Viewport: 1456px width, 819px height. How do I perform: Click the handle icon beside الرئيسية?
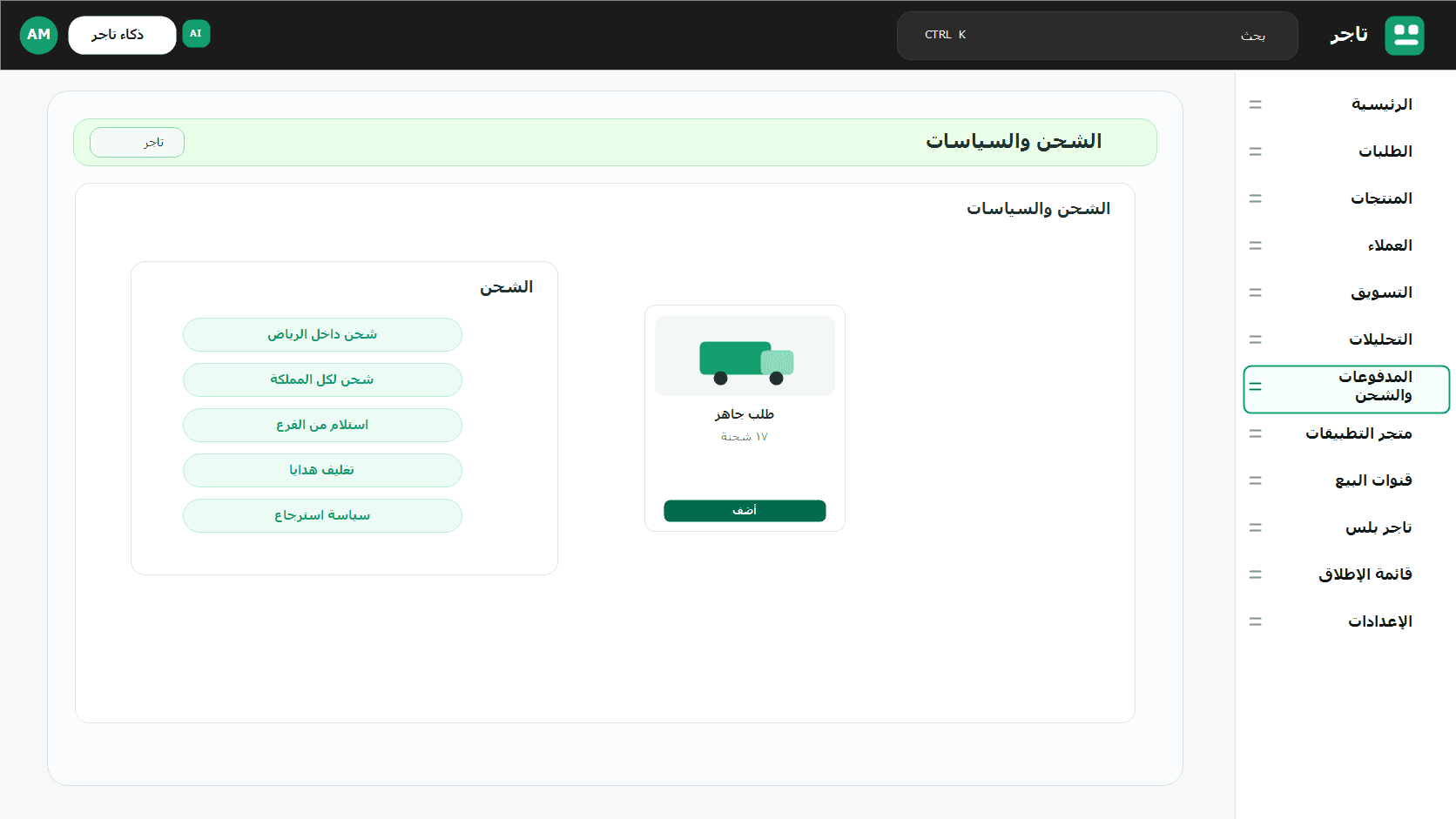click(x=1255, y=104)
